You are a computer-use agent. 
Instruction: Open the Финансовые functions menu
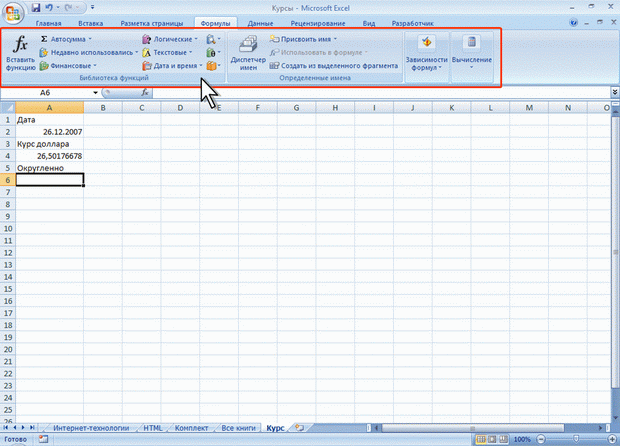(x=68, y=66)
